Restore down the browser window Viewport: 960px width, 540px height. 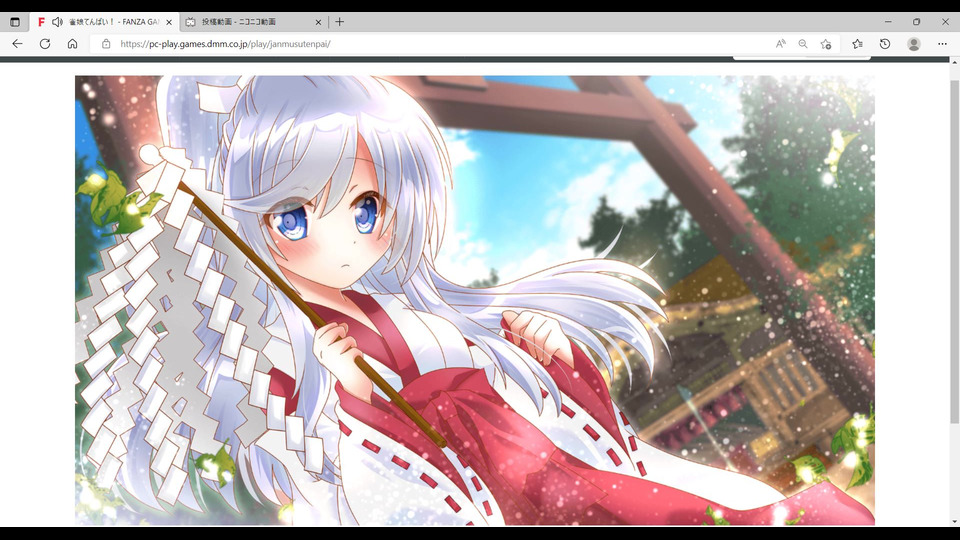(917, 21)
